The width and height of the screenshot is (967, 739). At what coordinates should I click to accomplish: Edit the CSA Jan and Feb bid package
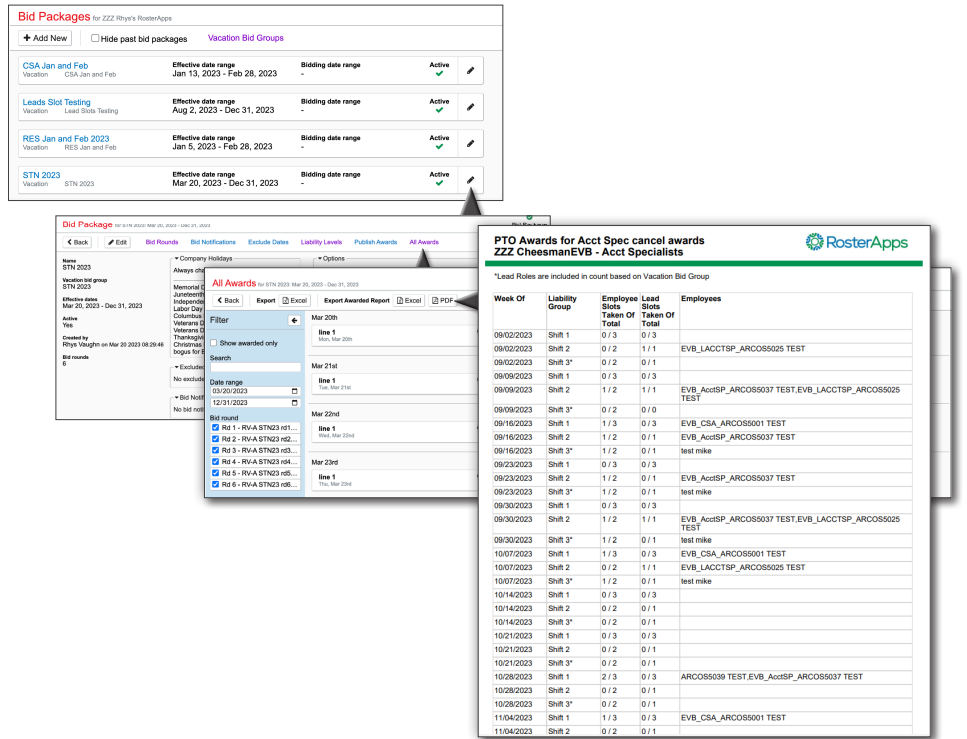[471, 70]
